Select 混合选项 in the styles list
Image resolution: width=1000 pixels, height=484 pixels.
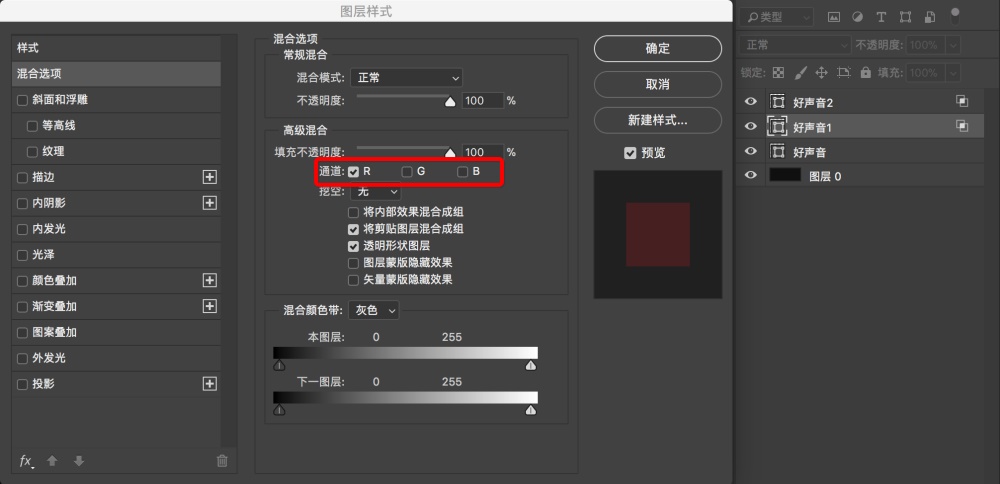pos(116,74)
